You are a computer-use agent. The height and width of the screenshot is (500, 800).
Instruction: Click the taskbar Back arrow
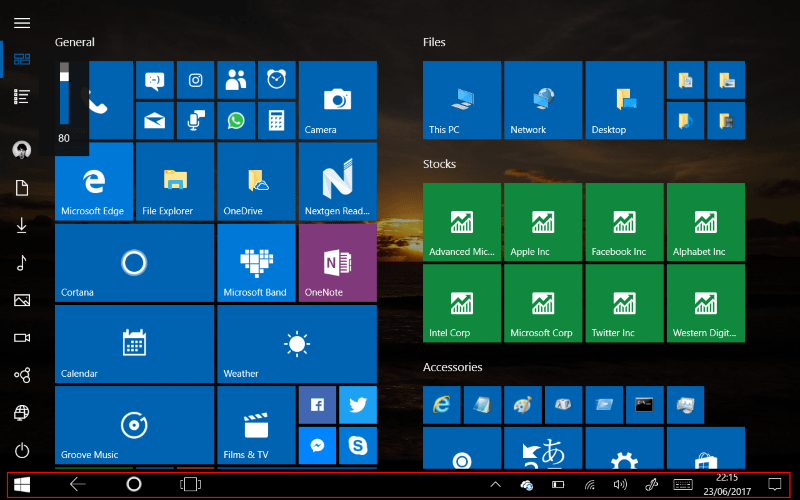pyautogui.click(x=78, y=484)
